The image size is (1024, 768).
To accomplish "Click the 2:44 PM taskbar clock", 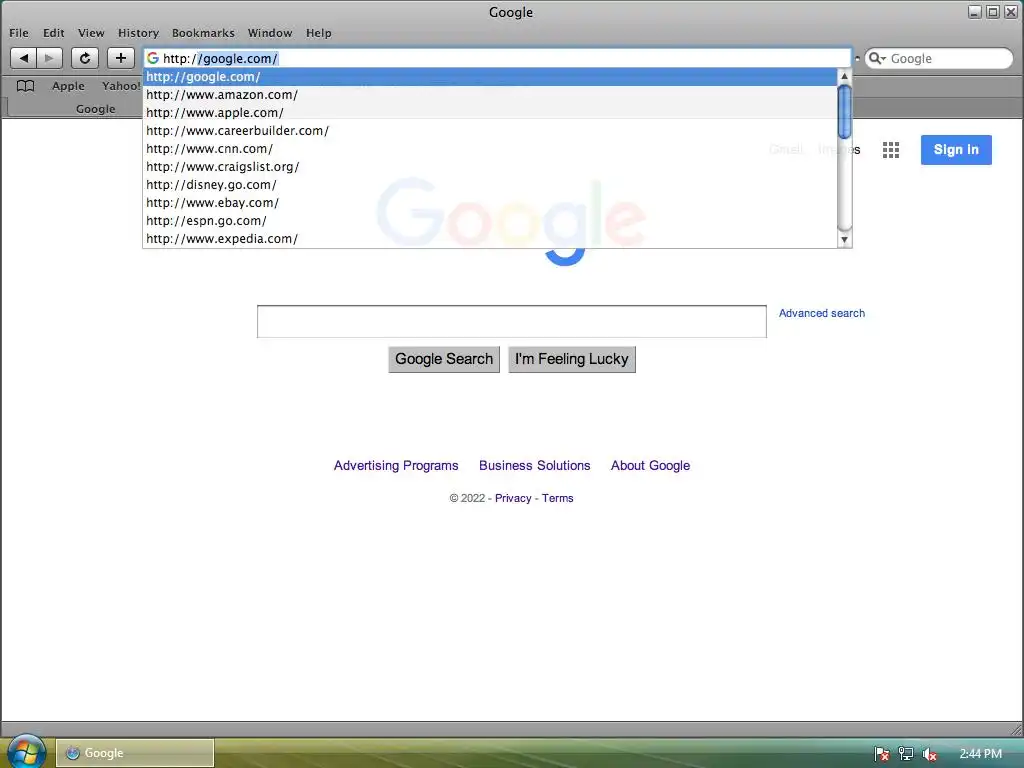I will 980,754.
